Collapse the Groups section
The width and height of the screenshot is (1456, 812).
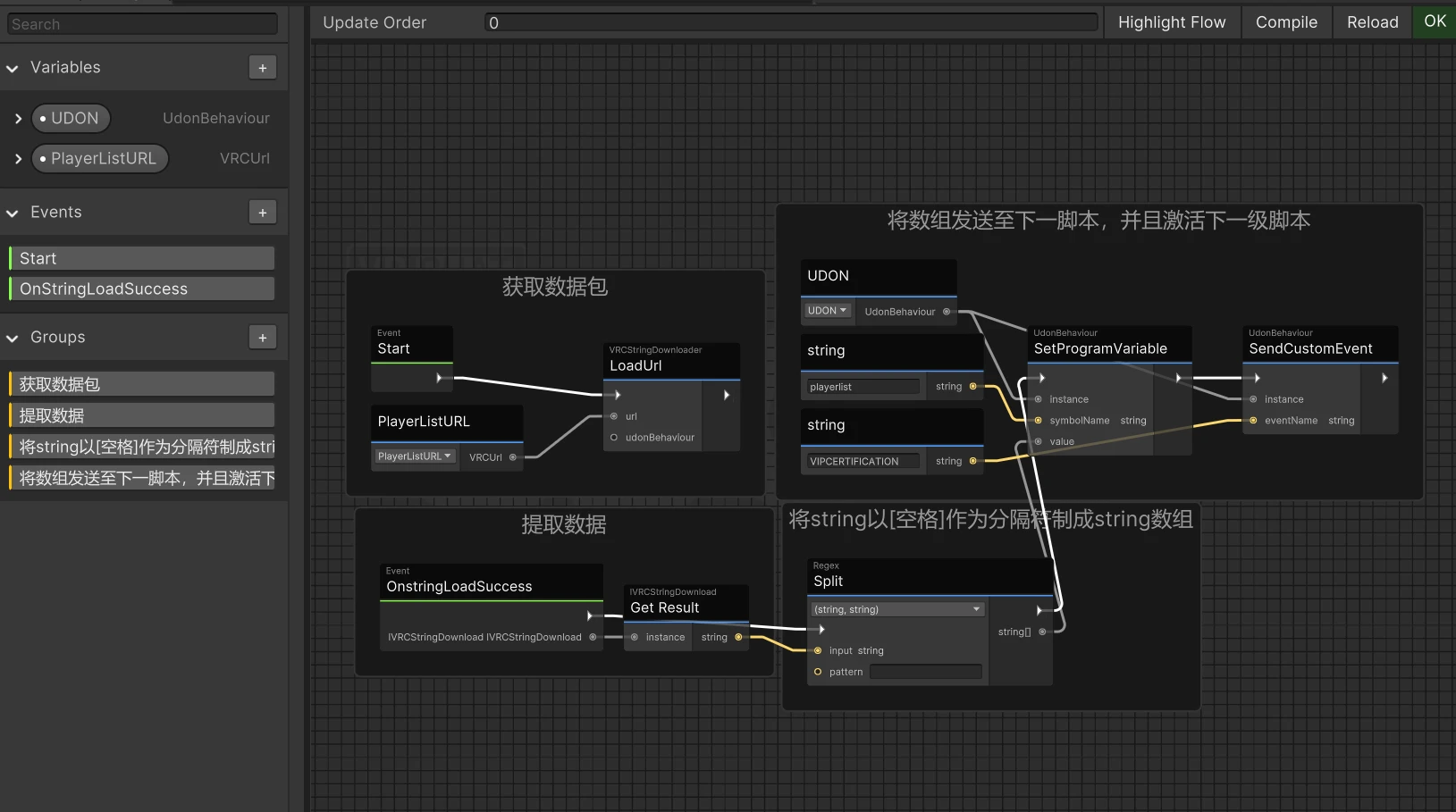13,338
